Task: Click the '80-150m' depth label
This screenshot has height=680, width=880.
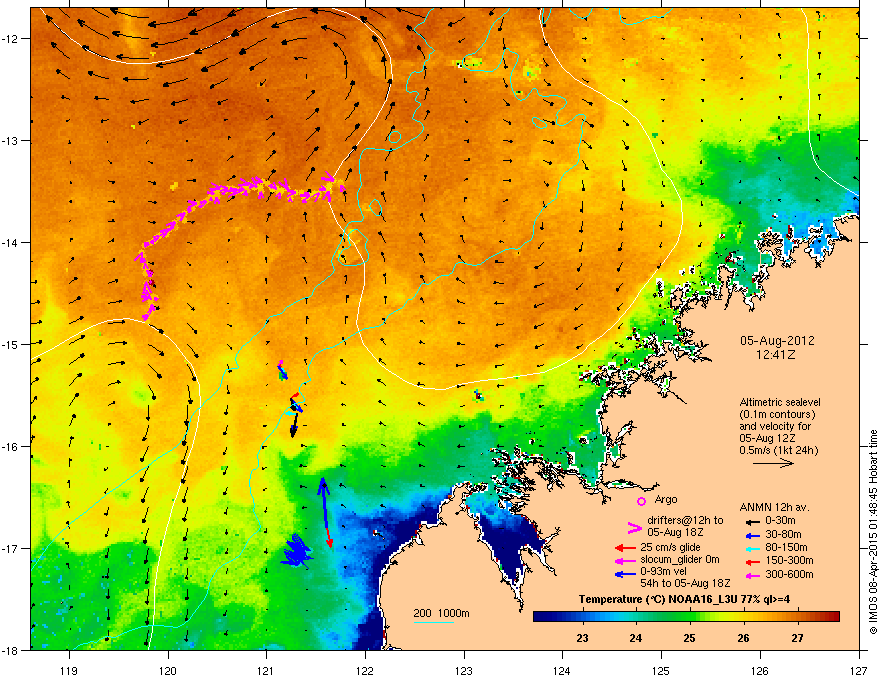Action: [786, 547]
